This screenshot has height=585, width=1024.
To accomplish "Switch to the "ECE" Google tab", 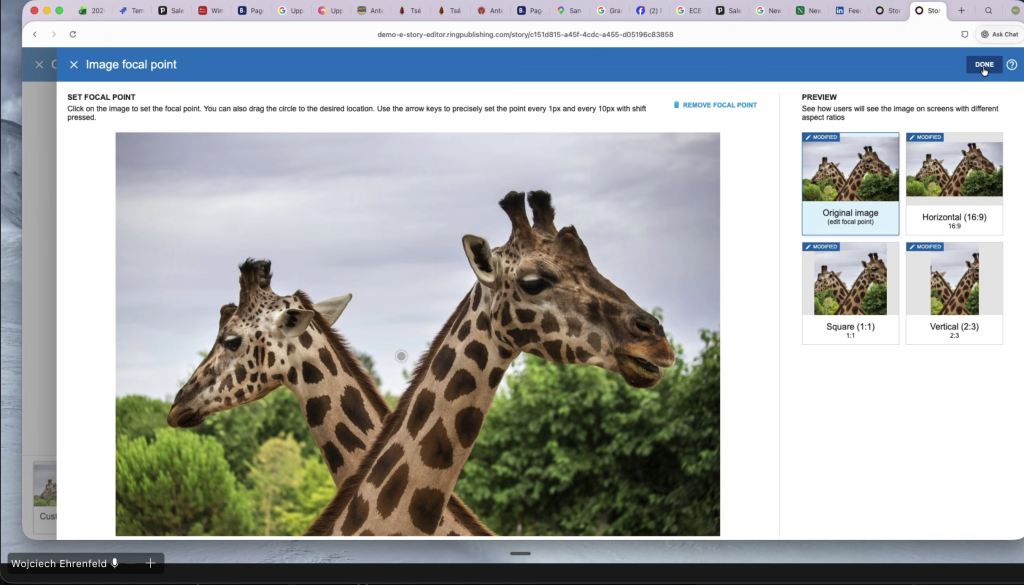I will (x=688, y=10).
